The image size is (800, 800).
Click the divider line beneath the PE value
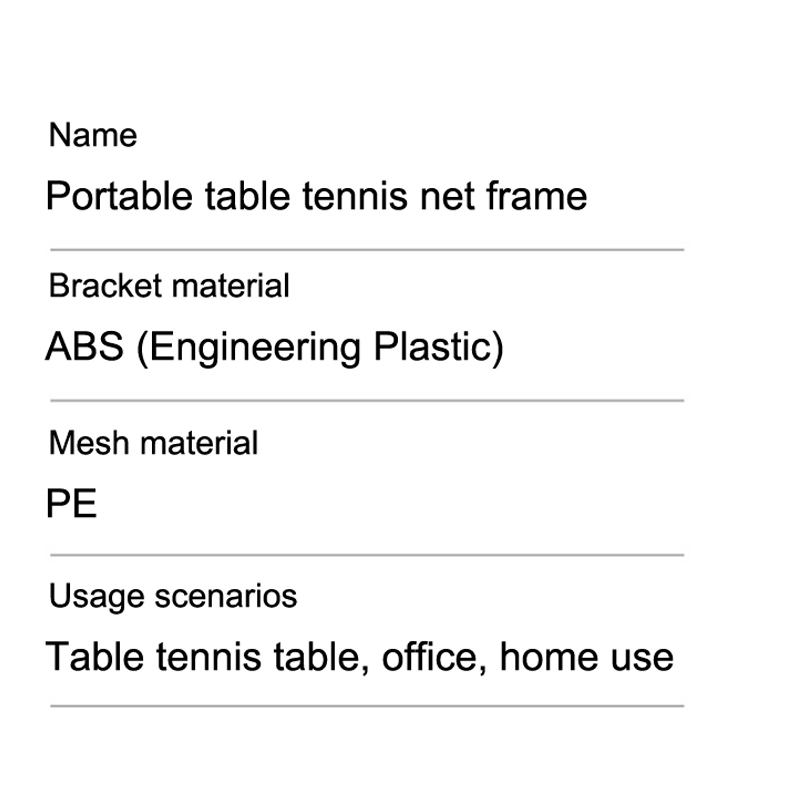[366, 555]
